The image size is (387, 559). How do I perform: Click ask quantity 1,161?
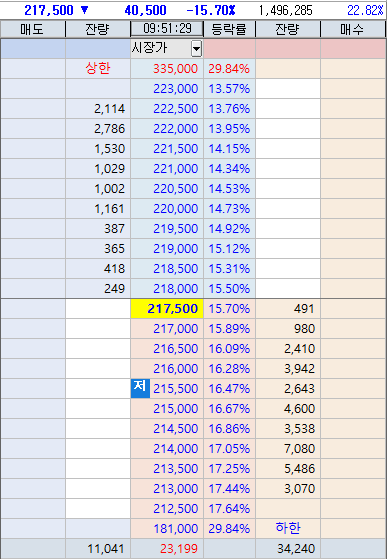coord(109,208)
